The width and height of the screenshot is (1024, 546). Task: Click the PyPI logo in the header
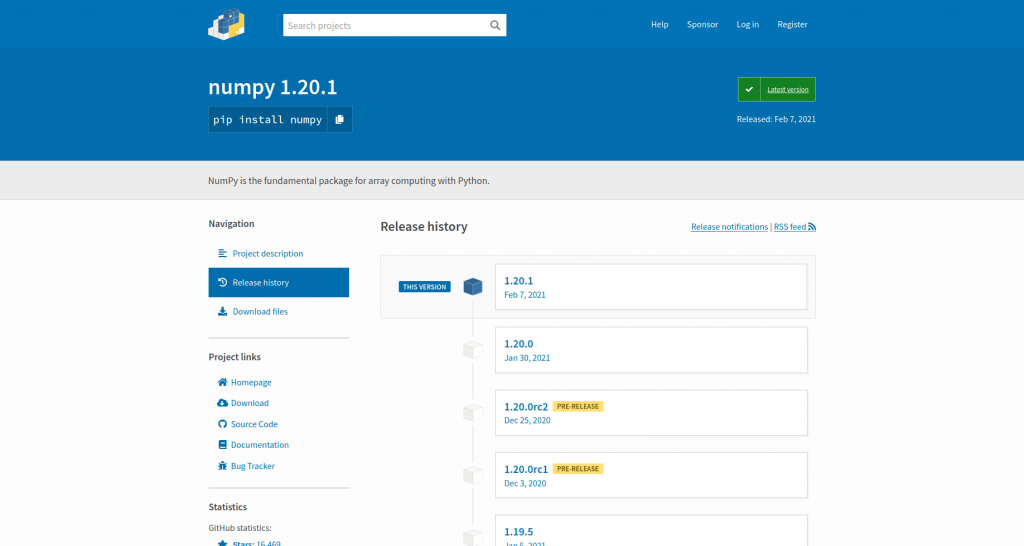click(x=227, y=25)
